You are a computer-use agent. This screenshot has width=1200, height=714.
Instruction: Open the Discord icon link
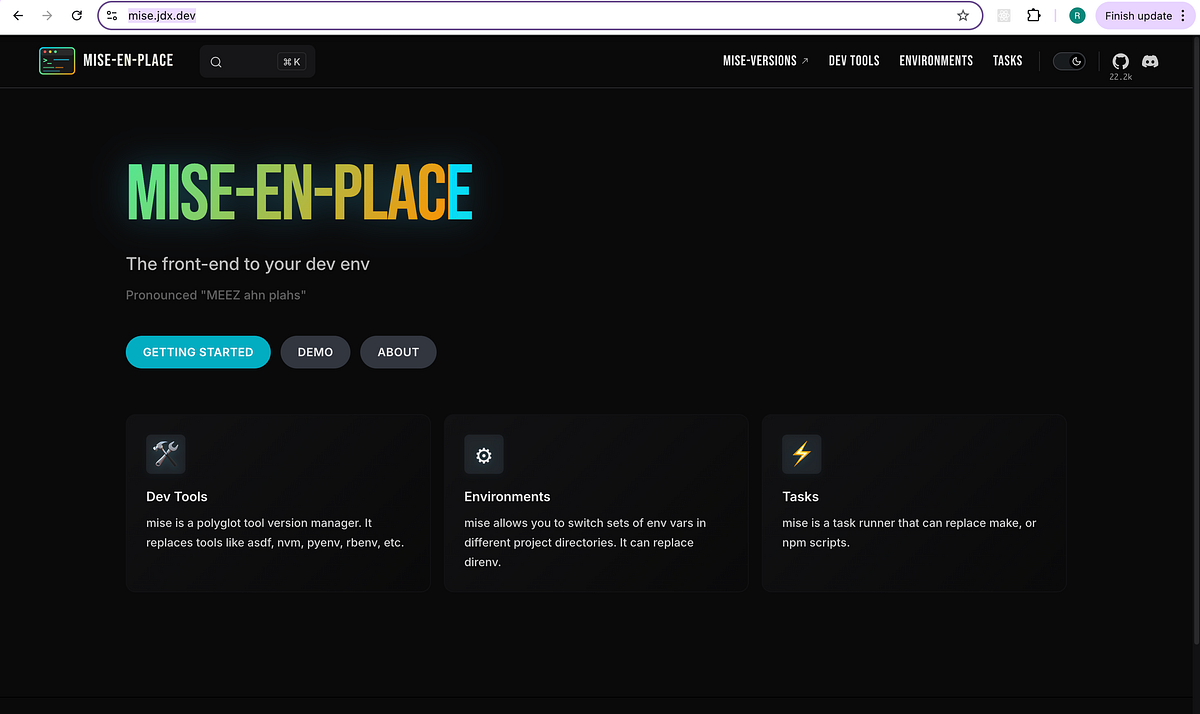1151,61
